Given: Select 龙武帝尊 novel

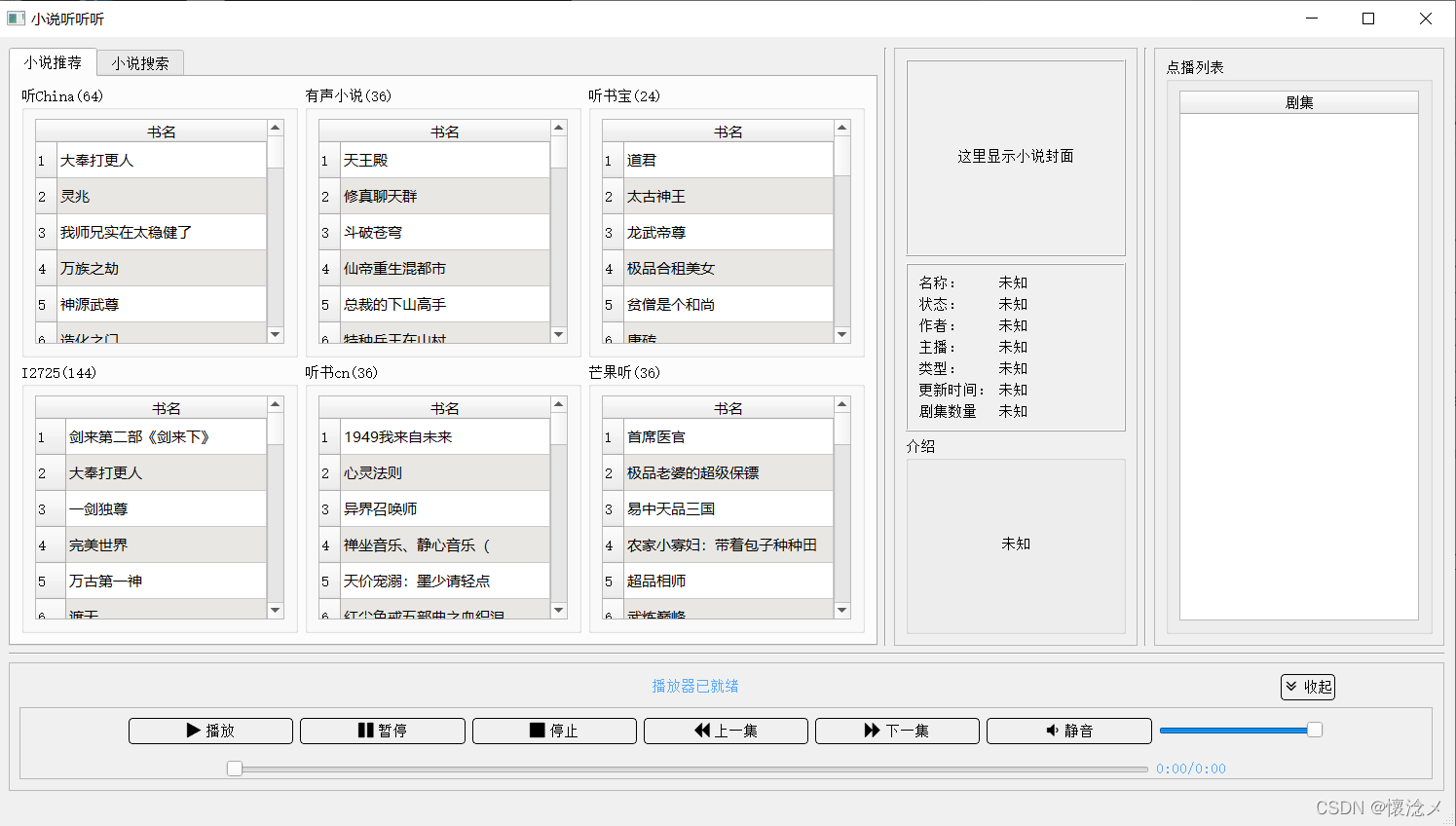Looking at the screenshot, I should pos(728,232).
